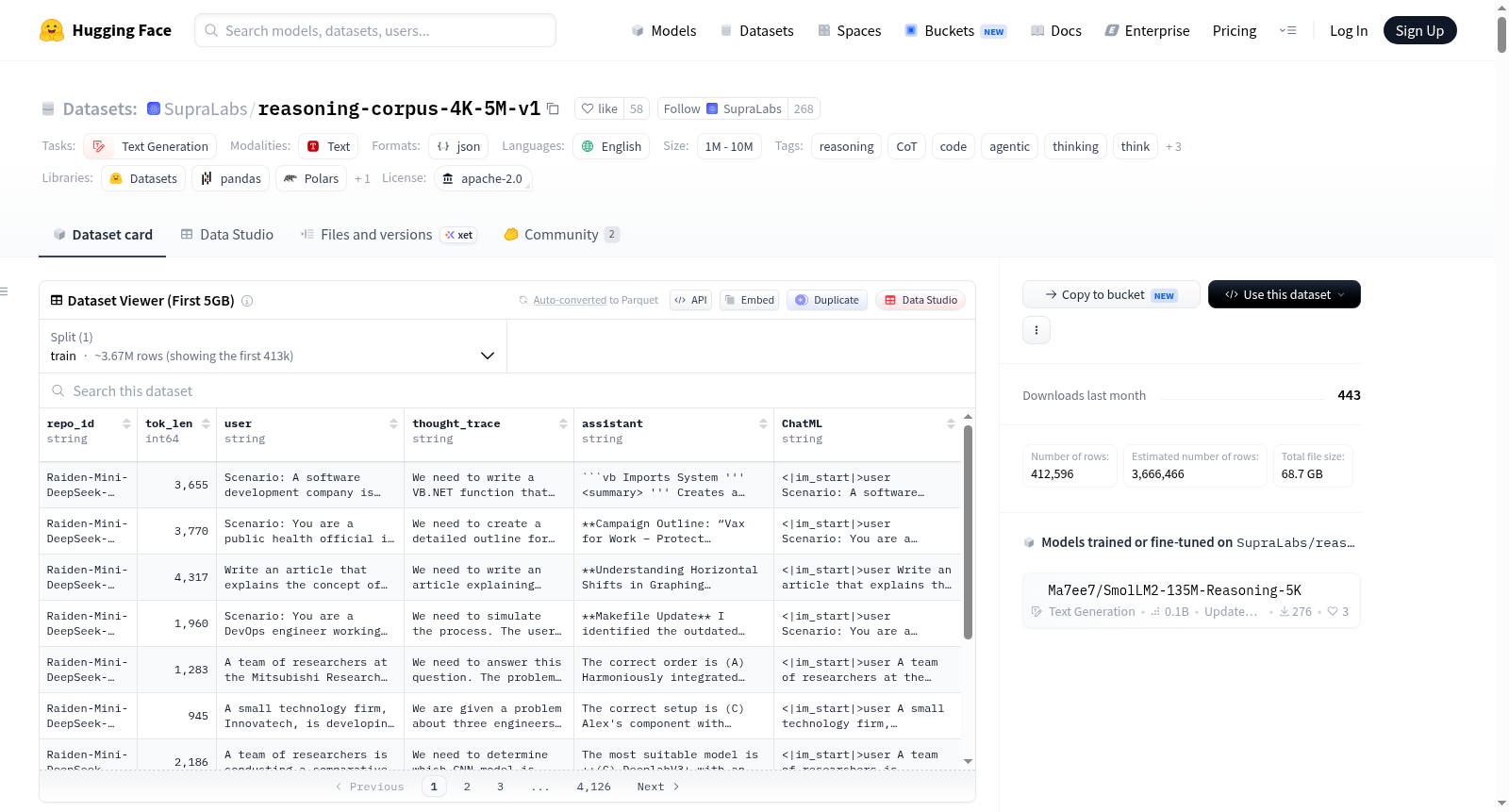Select the pandas library tag

pos(231,178)
